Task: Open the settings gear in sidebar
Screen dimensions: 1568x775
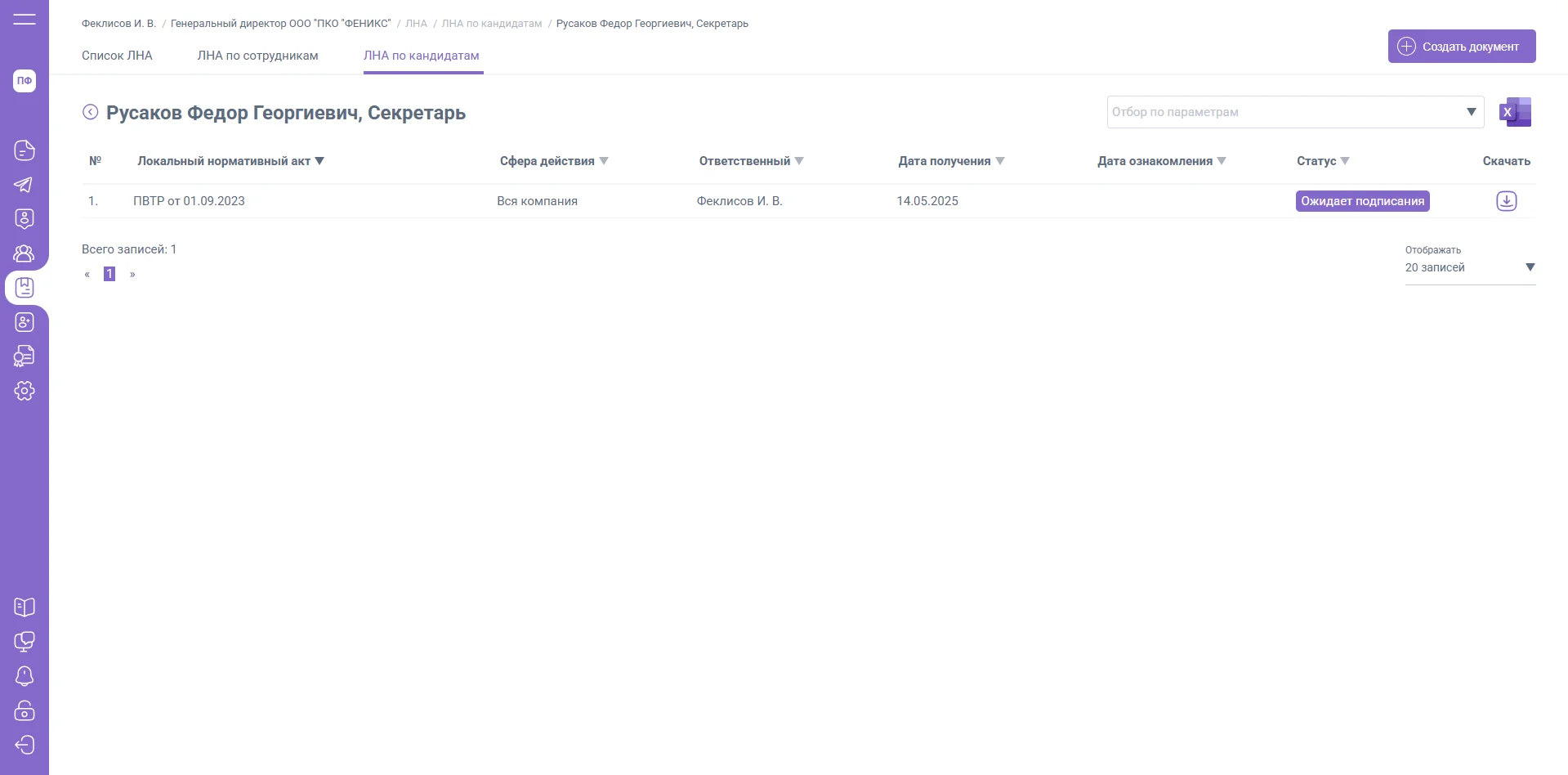Action: click(25, 391)
